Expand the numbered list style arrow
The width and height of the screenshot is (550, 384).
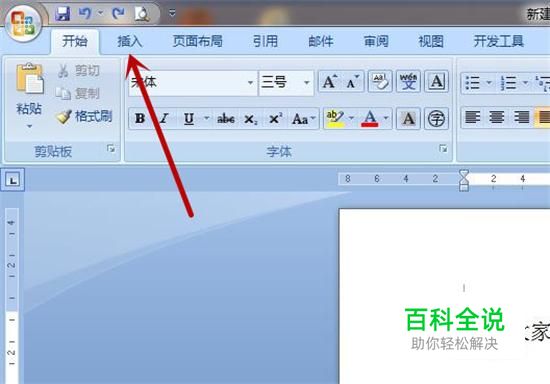525,83
